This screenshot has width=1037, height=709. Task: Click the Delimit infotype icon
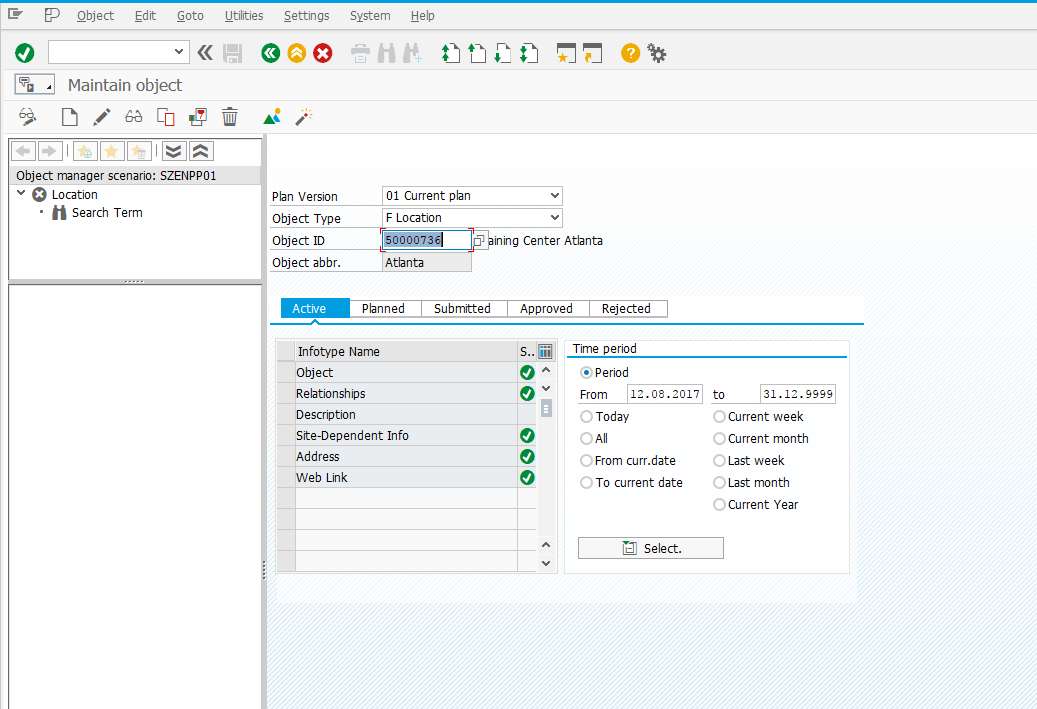[198, 117]
